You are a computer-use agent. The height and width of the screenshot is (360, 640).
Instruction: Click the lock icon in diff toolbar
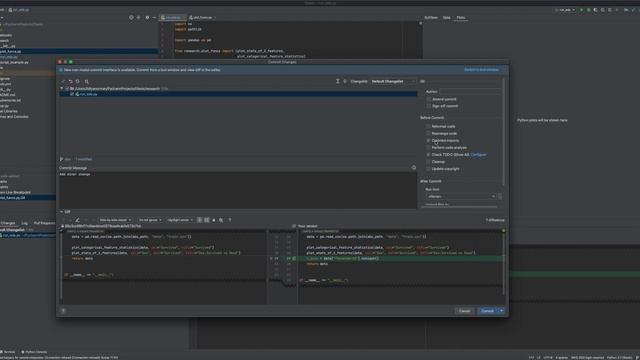coord(213,220)
